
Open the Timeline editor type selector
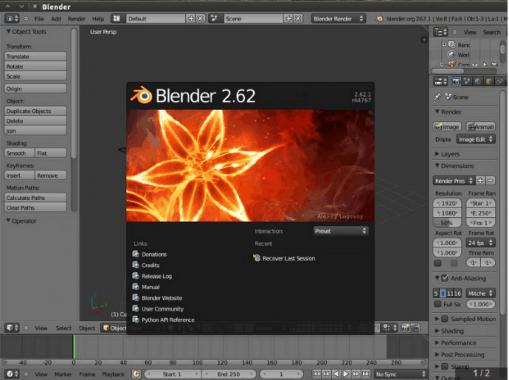12,374
